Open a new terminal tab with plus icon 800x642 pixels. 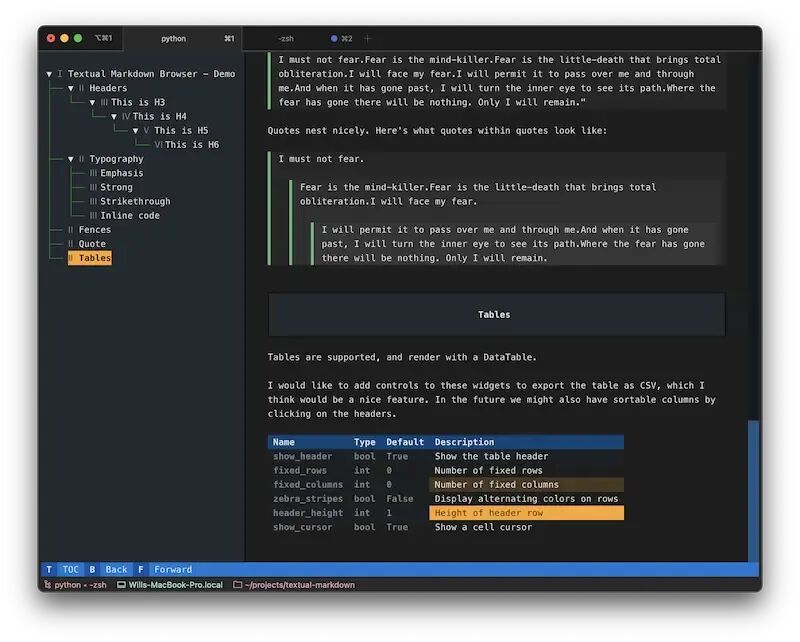[x=367, y=38]
